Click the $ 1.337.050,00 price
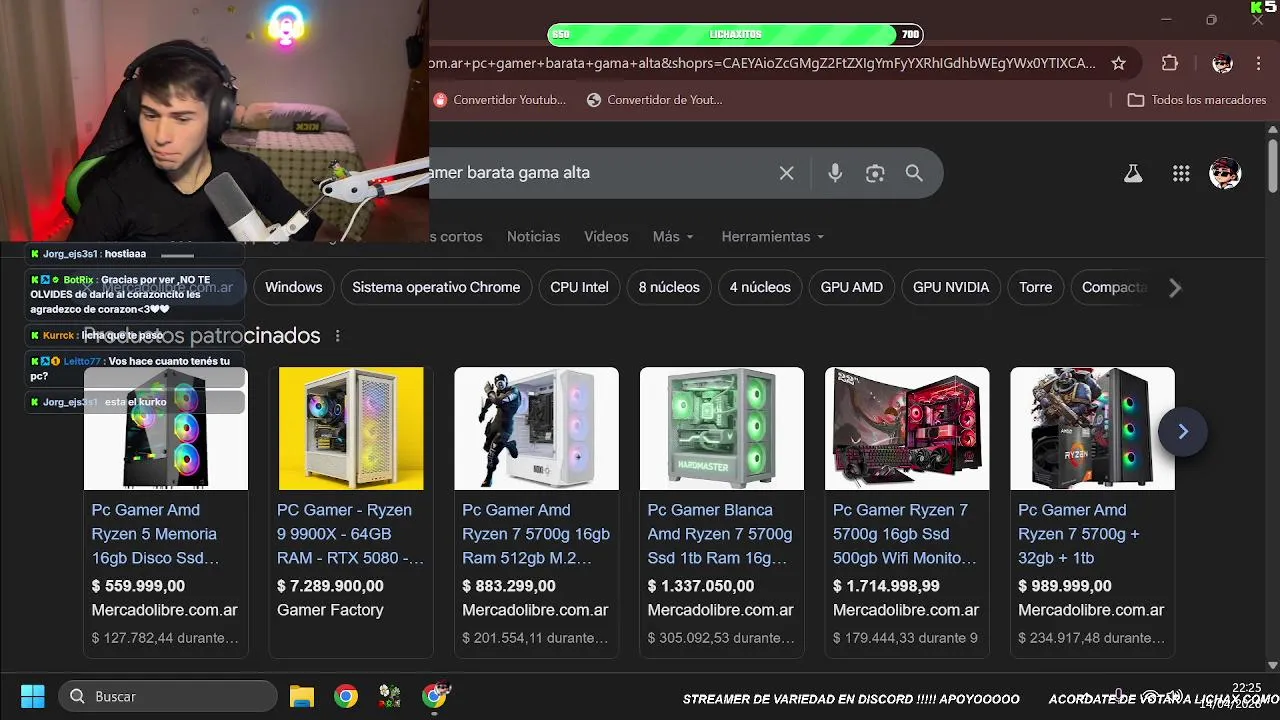This screenshot has height=720, width=1280. tap(701, 586)
